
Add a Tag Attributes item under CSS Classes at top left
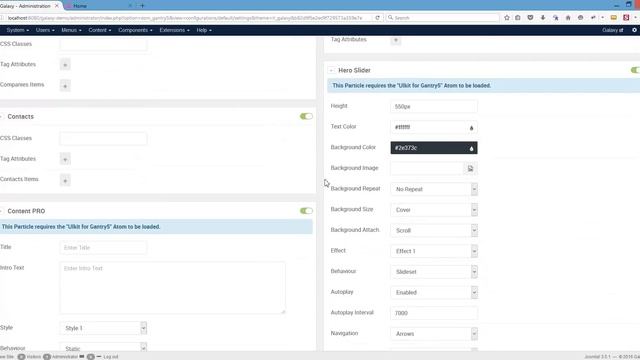[x=65, y=64]
